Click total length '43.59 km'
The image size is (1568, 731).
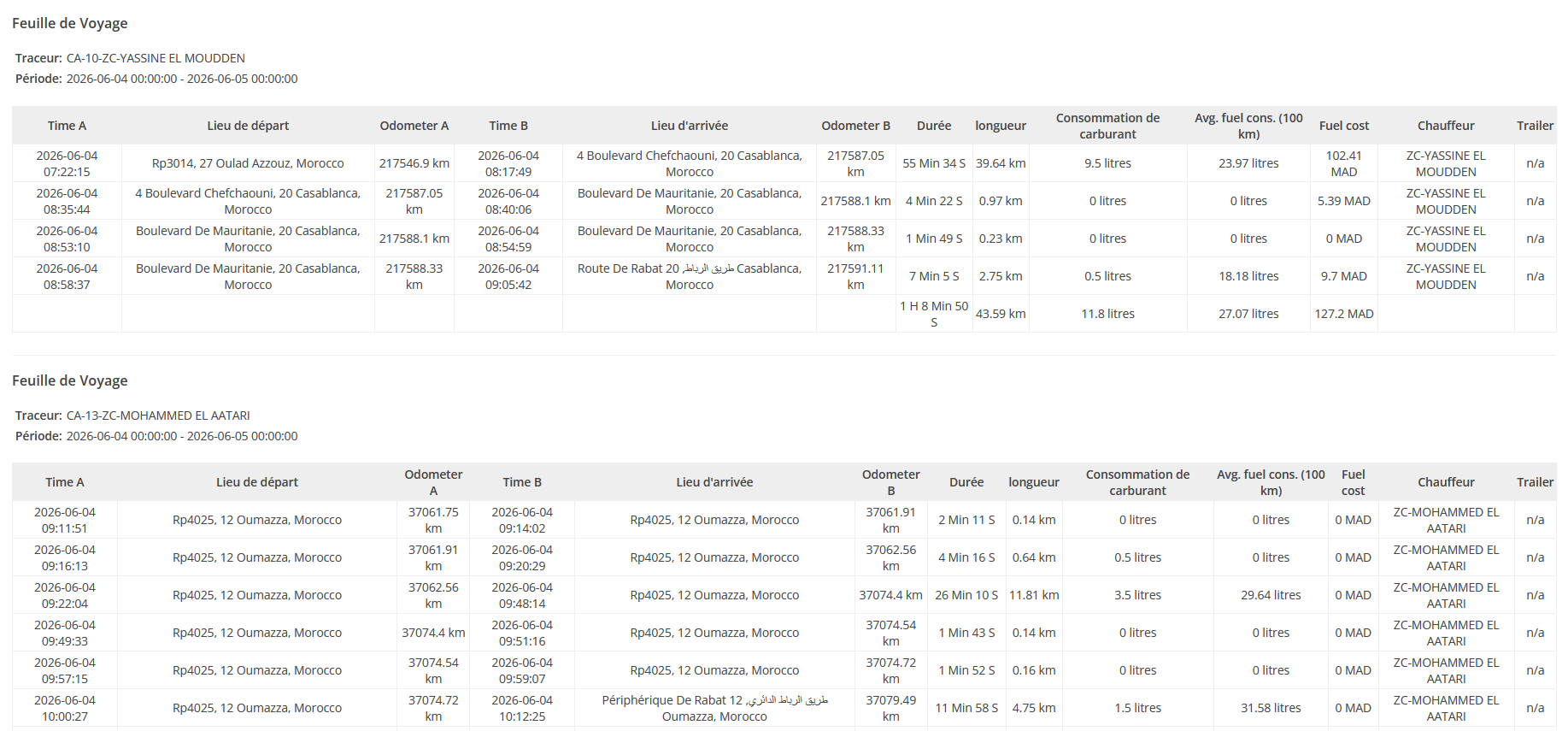tap(1001, 314)
